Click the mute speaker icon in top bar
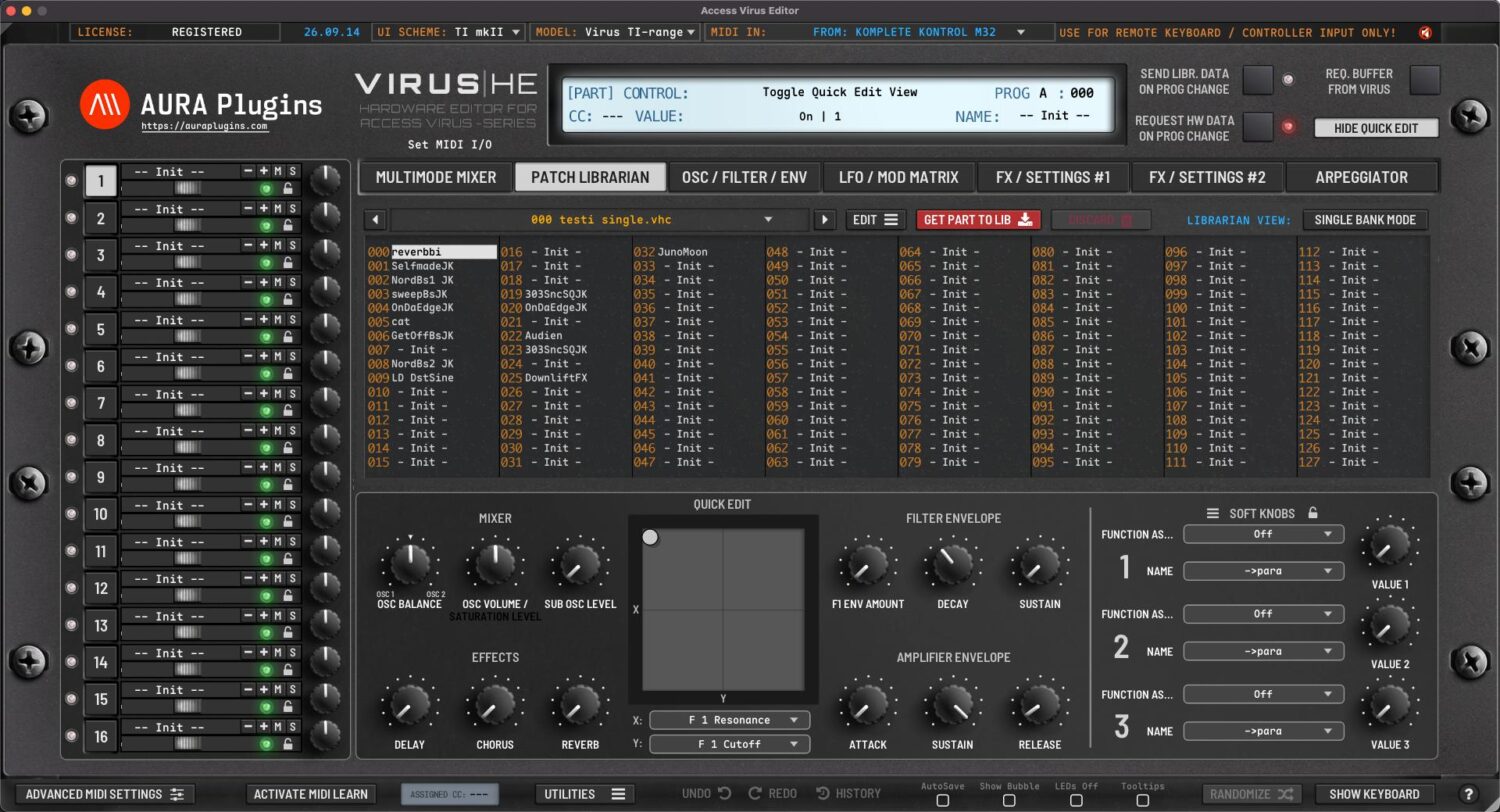This screenshot has width=1500, height=812. 1425,32
